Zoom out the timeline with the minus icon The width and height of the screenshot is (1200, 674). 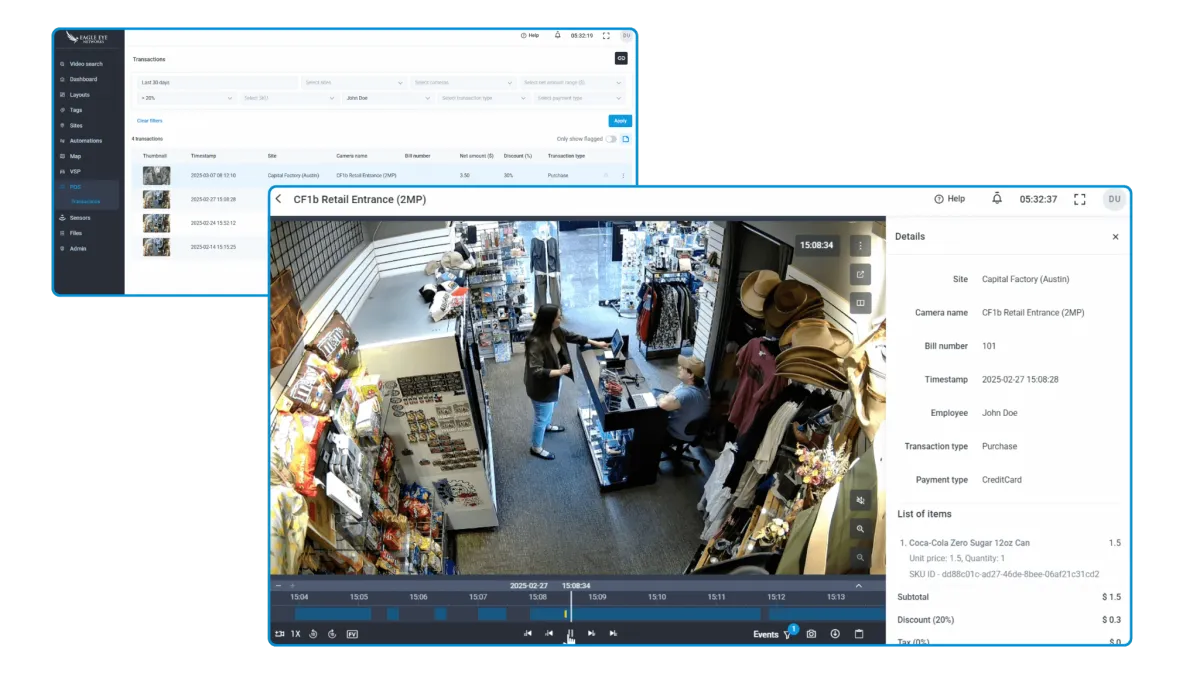coord(279,586)
